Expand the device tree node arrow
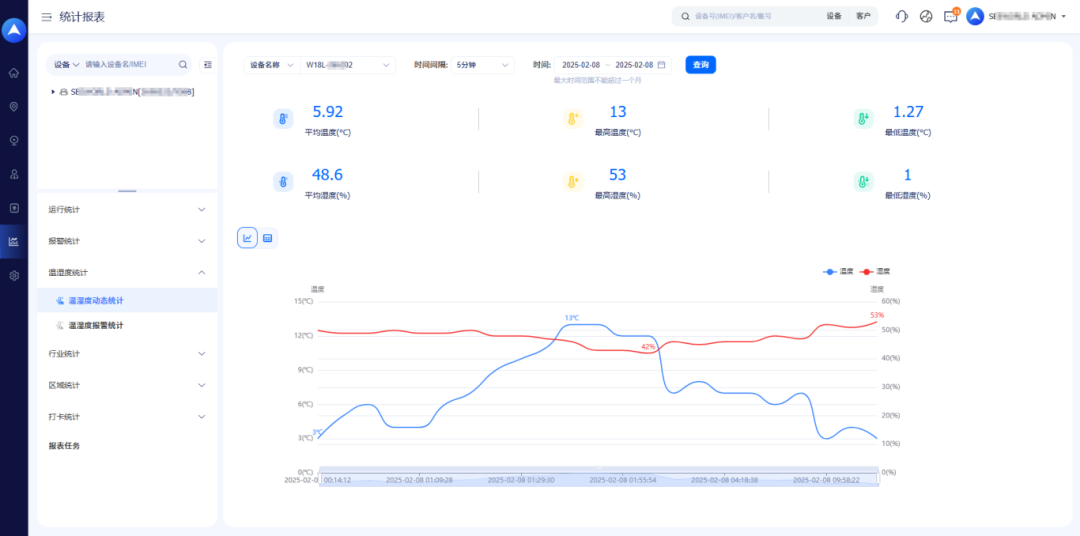 (x=53, y=92)
